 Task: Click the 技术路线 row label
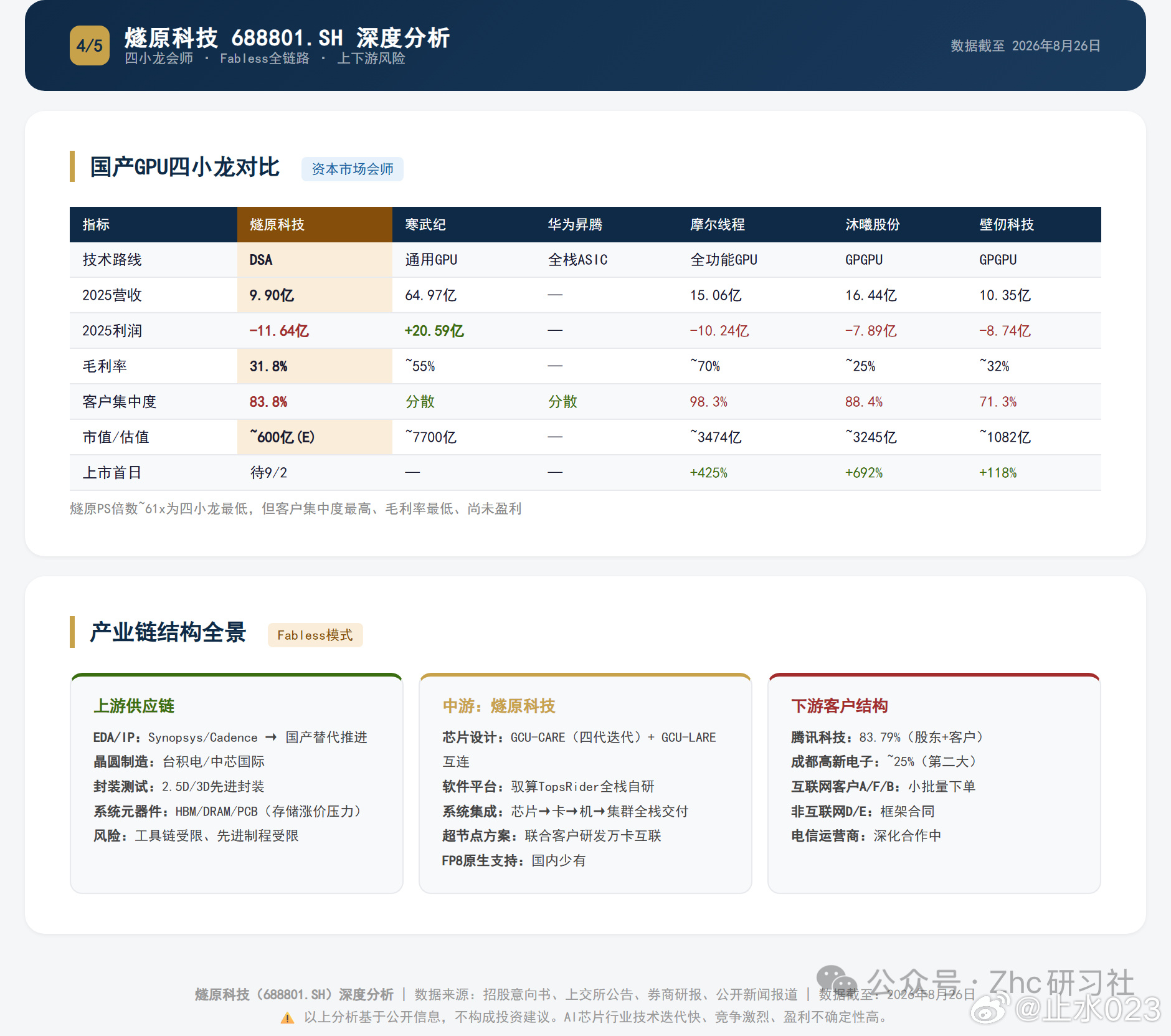tap(112, 260)
